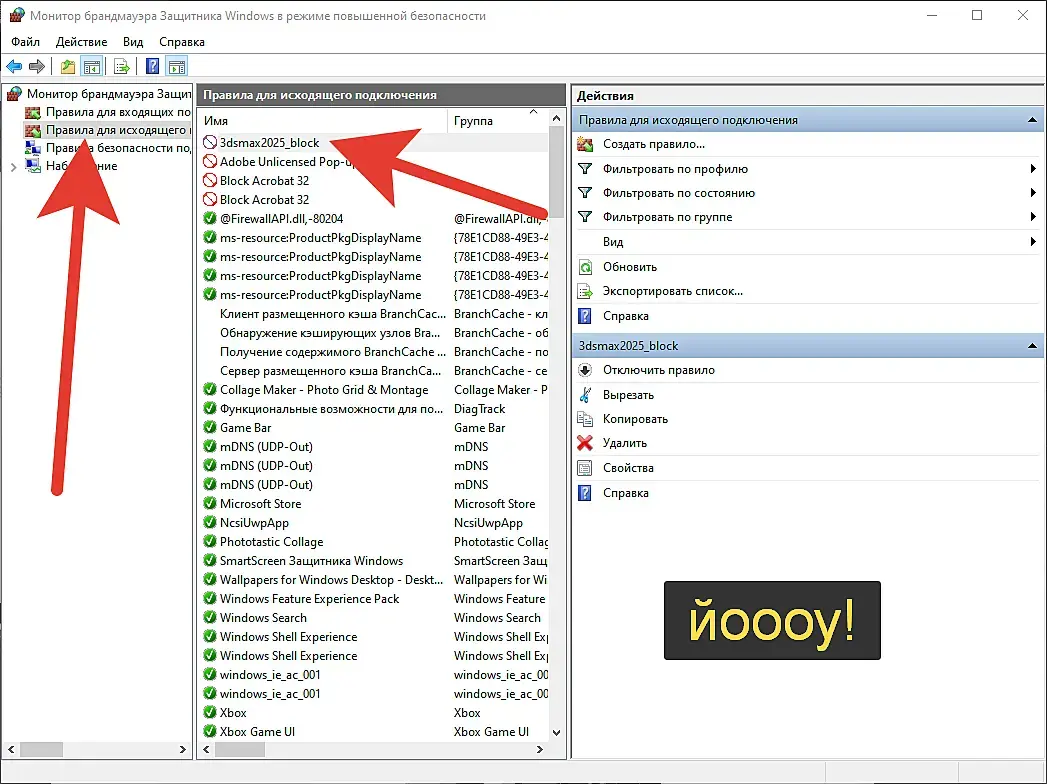
Task: Open Help from the toolbar question-mark icon
Action: point(153,66)
